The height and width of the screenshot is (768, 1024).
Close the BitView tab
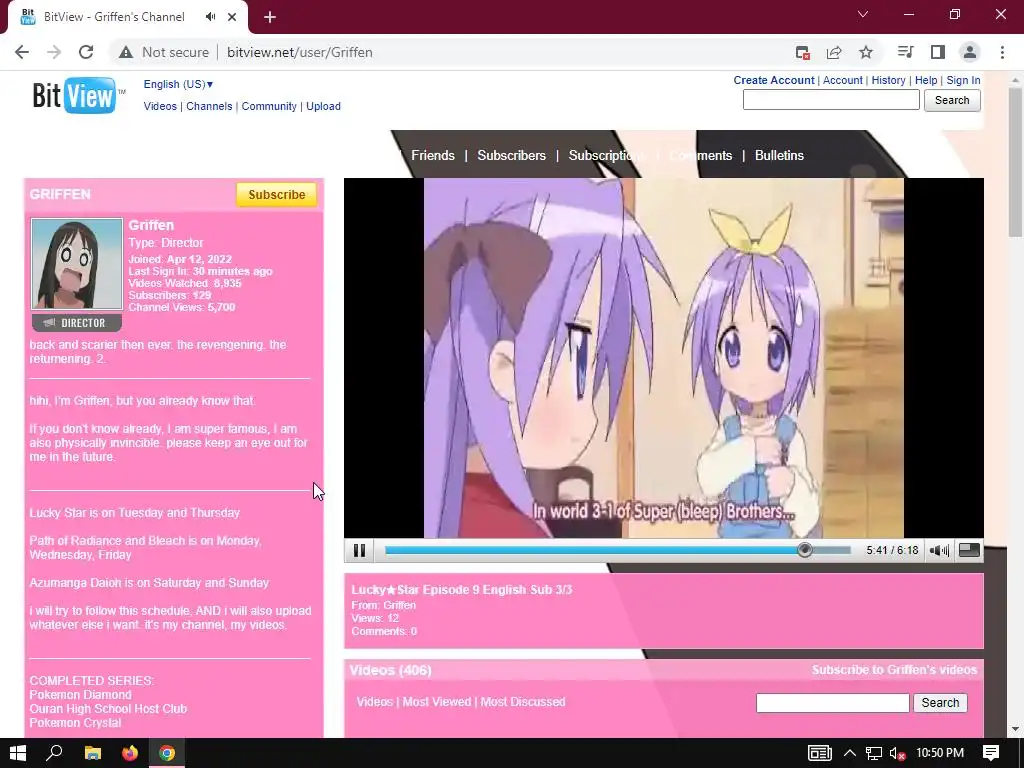coord(232,17)
